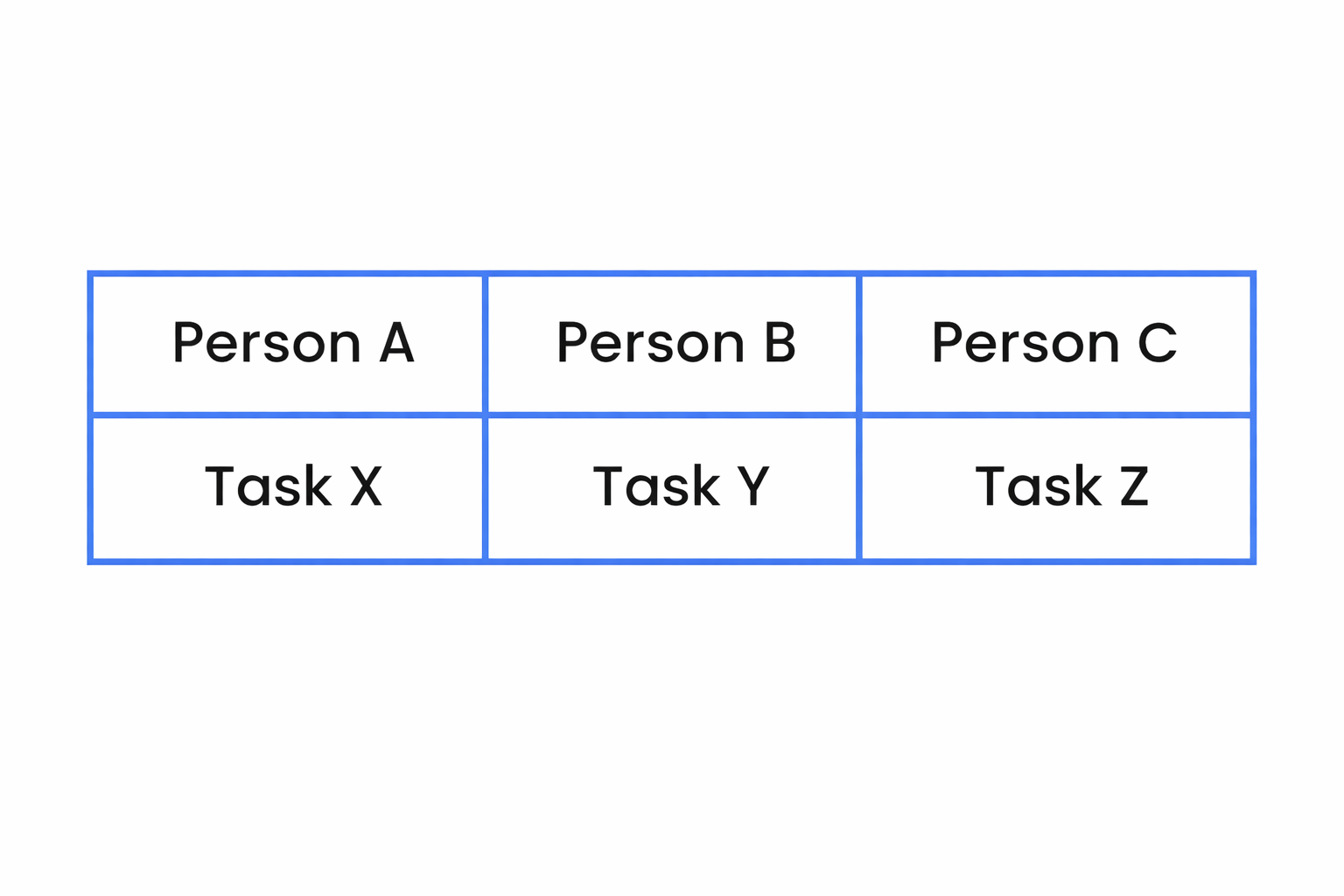Click column border between Person A and Person B
Image resolution: width=1344 pixels, height=896 pixels.
click(x=484, y=343)
